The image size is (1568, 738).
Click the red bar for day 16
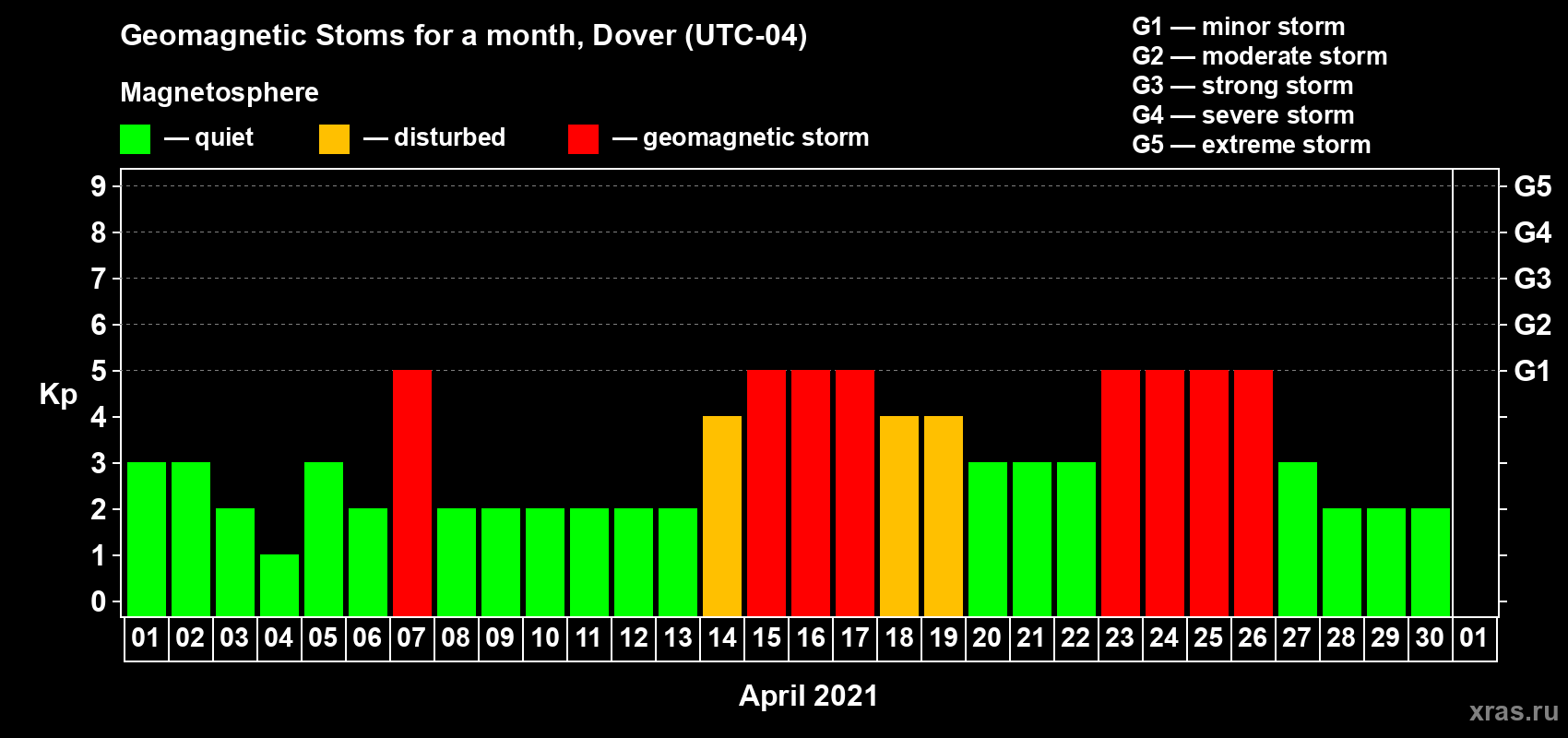pos(811,494)
